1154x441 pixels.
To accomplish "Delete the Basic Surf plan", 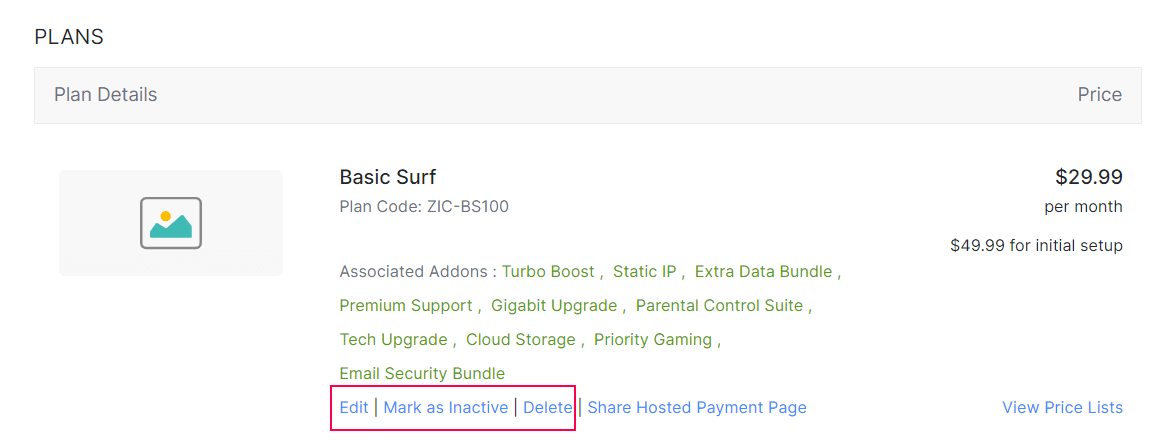I will 547,407.
